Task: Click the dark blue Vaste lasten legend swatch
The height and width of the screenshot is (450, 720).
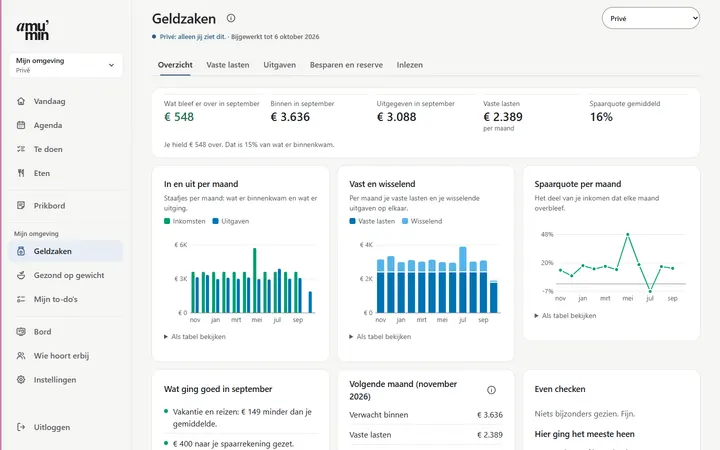Action: click(352, 221)
